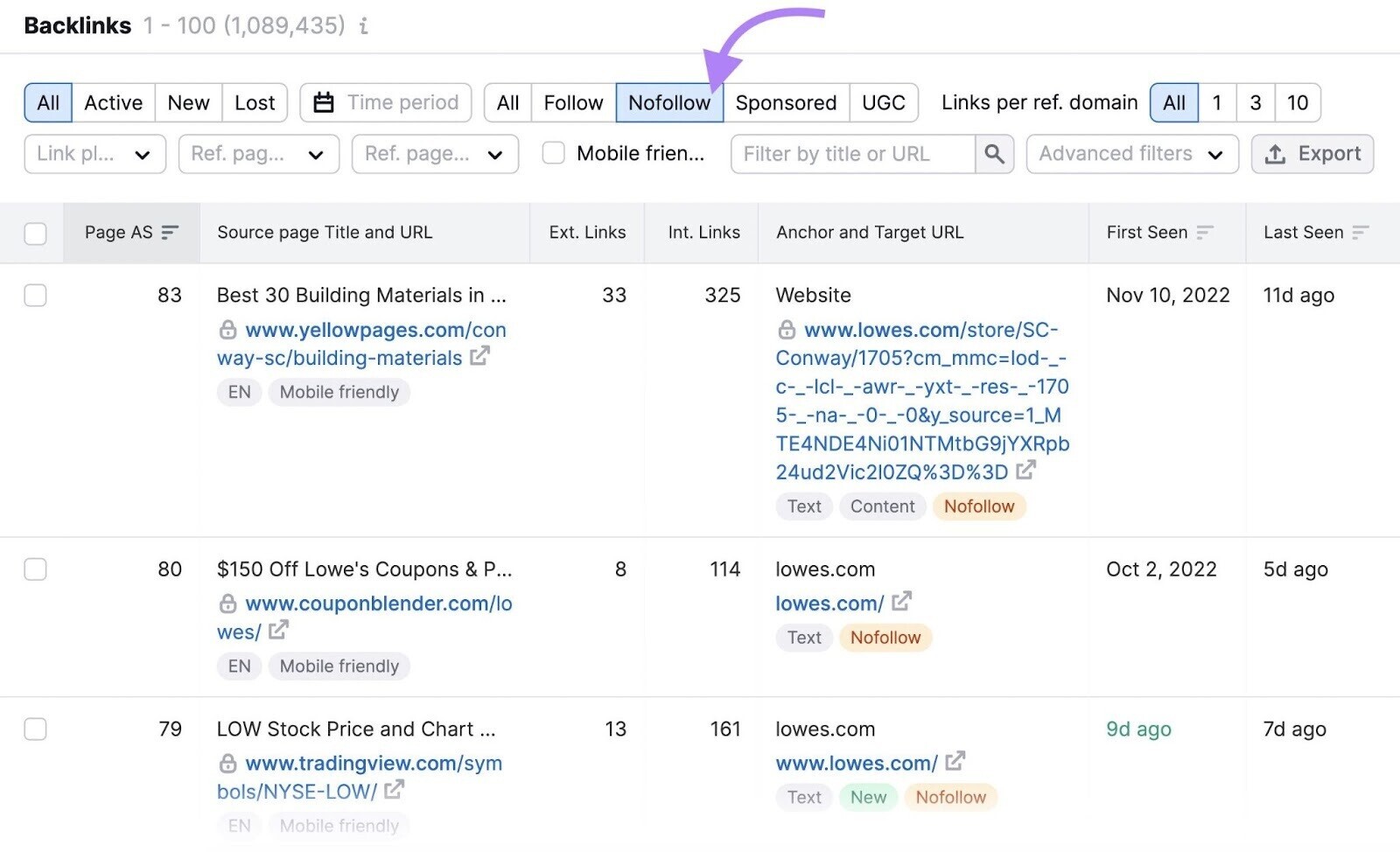
Task: Sort by Last Seen icon
Action: pyautogui.click(x=1360, y=232)
